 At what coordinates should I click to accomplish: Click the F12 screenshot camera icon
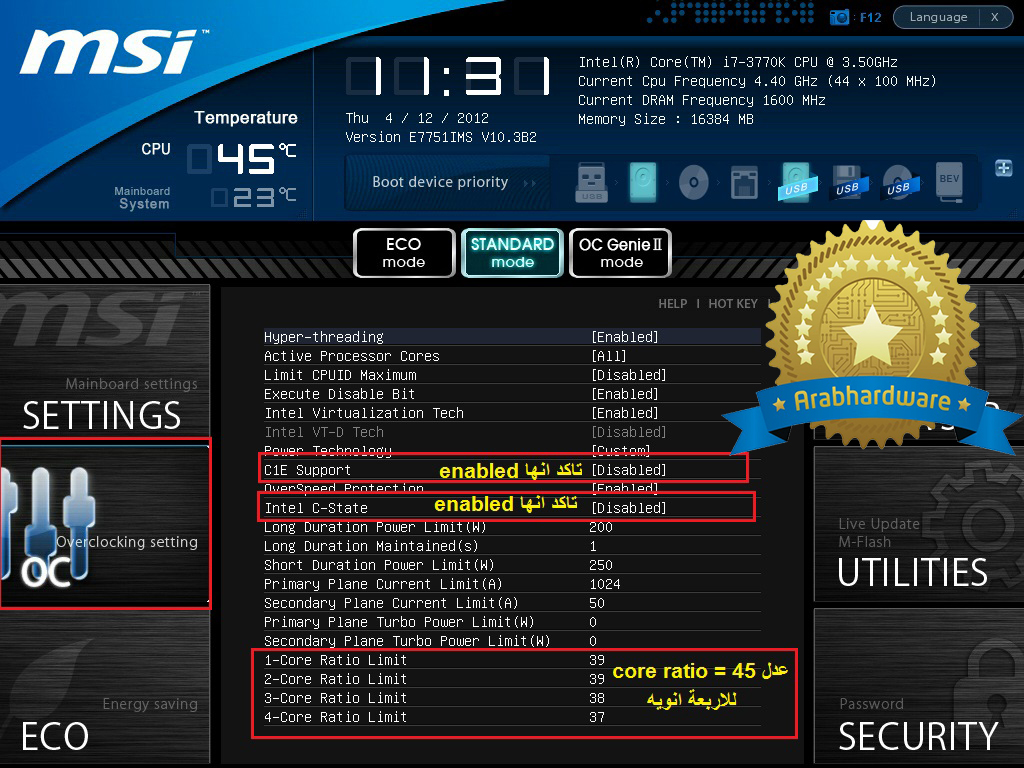pyautogui.click(x=839, y=17)
